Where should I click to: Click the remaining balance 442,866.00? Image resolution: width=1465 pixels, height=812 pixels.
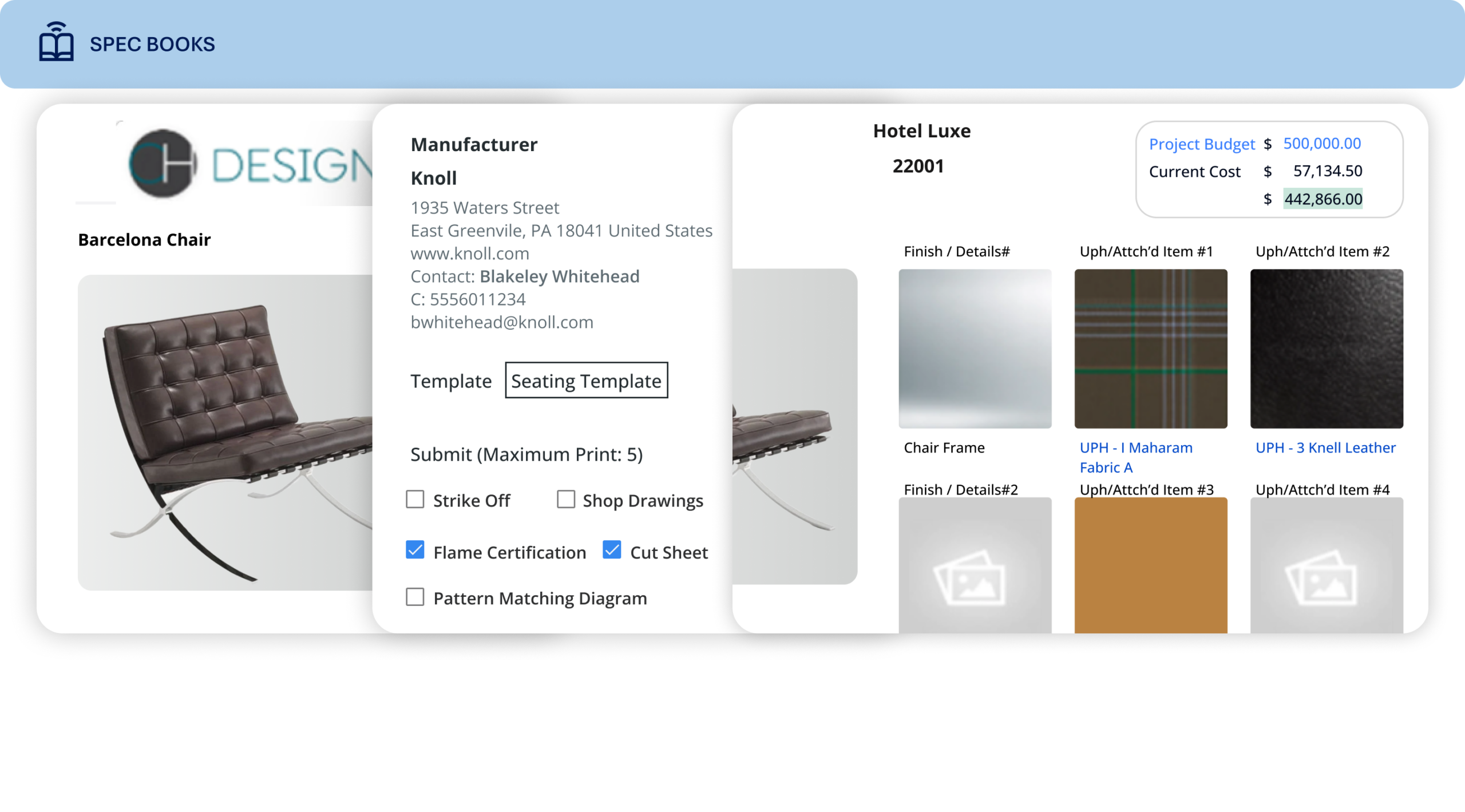pyautogui.click(x=1323, y=199)
